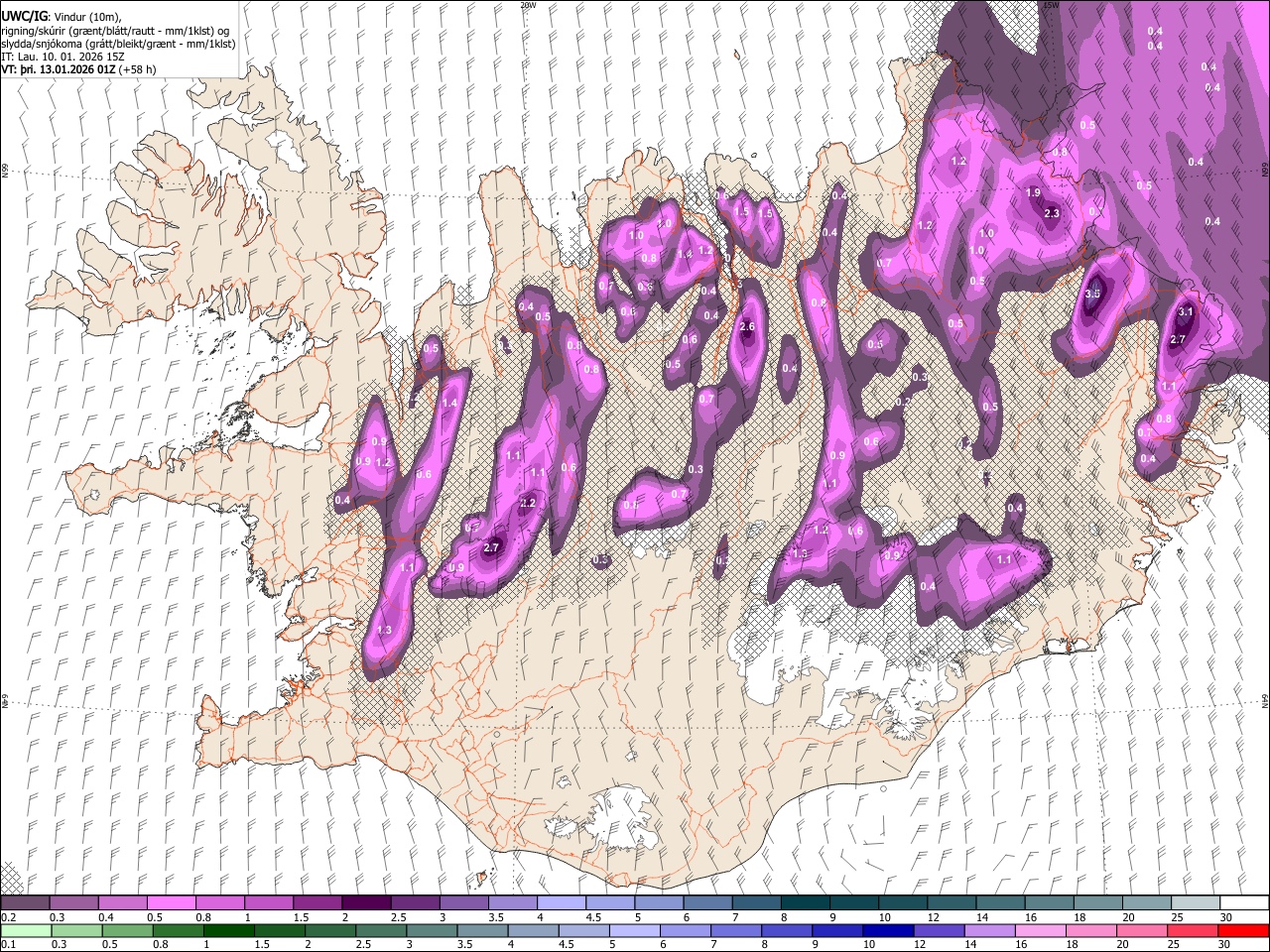Viewport: 1270px width, 952px height.
Task: Select the purple-row swatch starting at 3
Action: [463, 903]
